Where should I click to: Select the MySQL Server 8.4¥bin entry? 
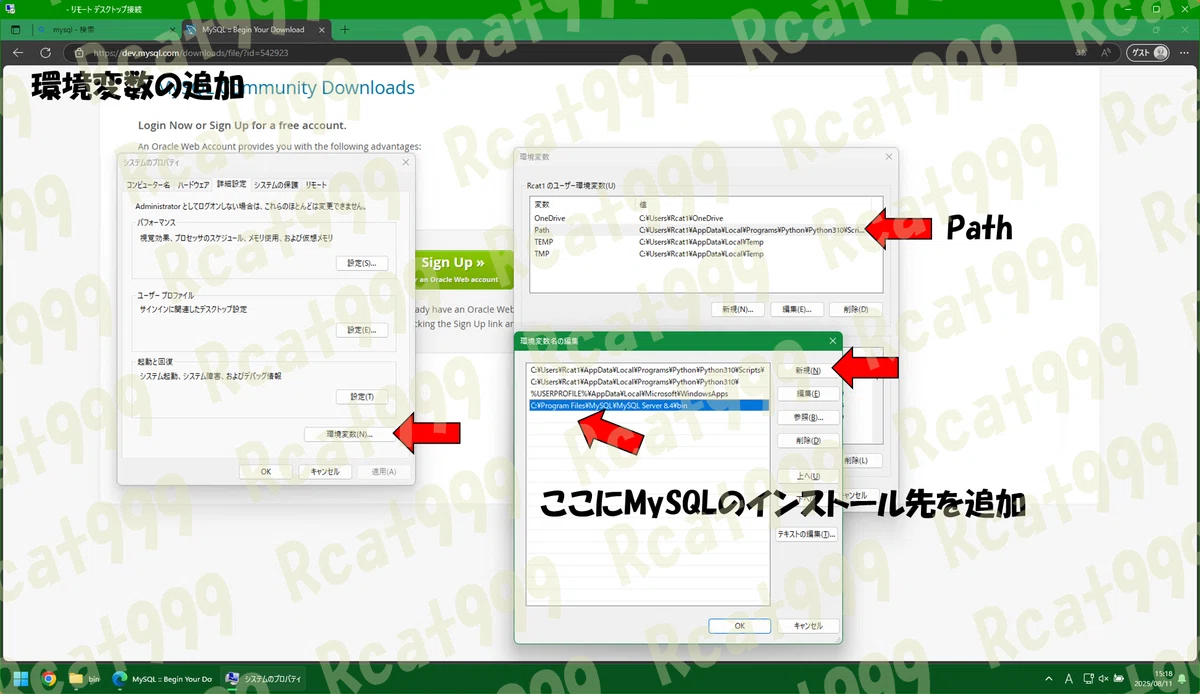[x=647, y=406]
